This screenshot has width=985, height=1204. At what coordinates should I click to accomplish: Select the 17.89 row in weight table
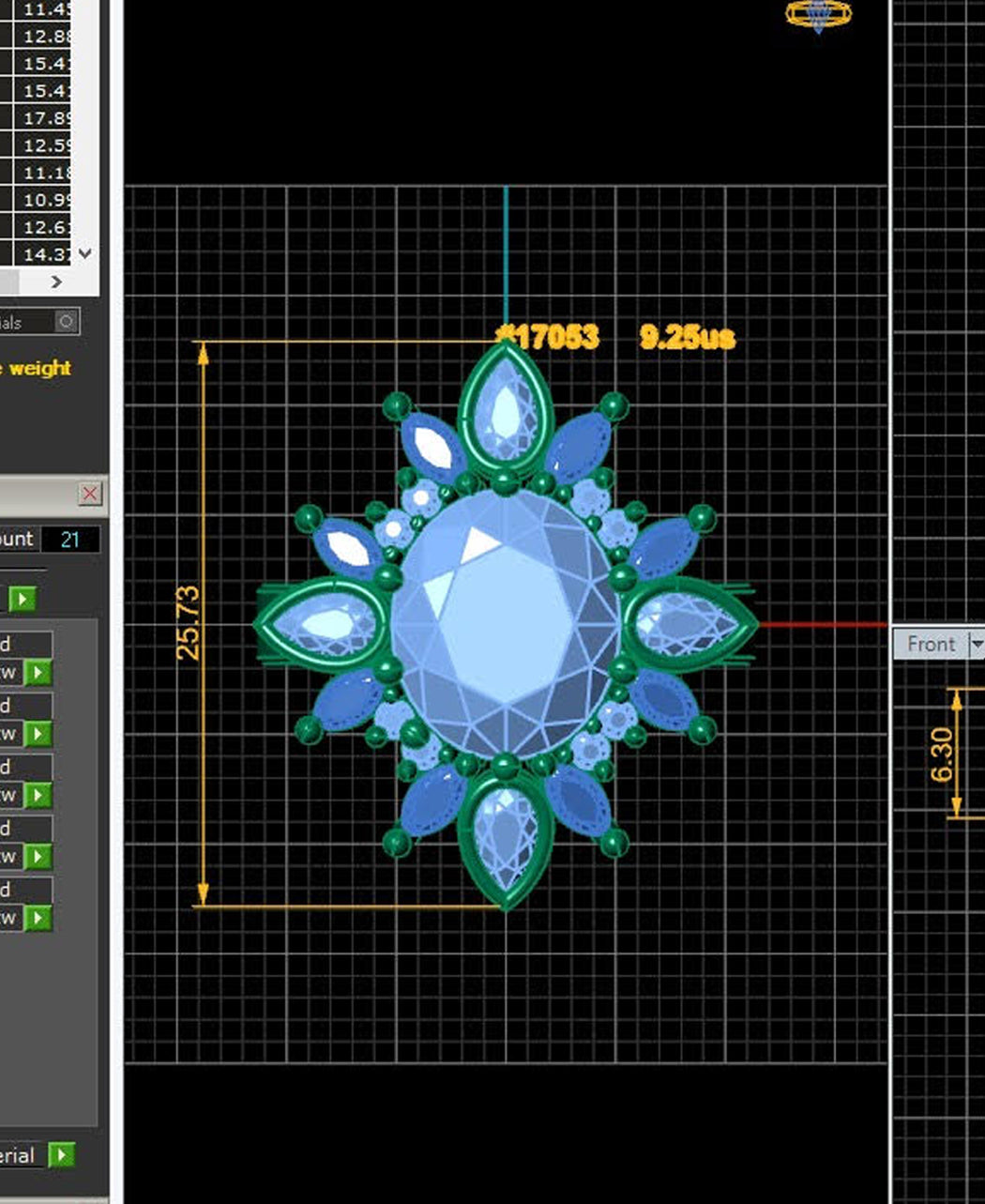[47, 118]
